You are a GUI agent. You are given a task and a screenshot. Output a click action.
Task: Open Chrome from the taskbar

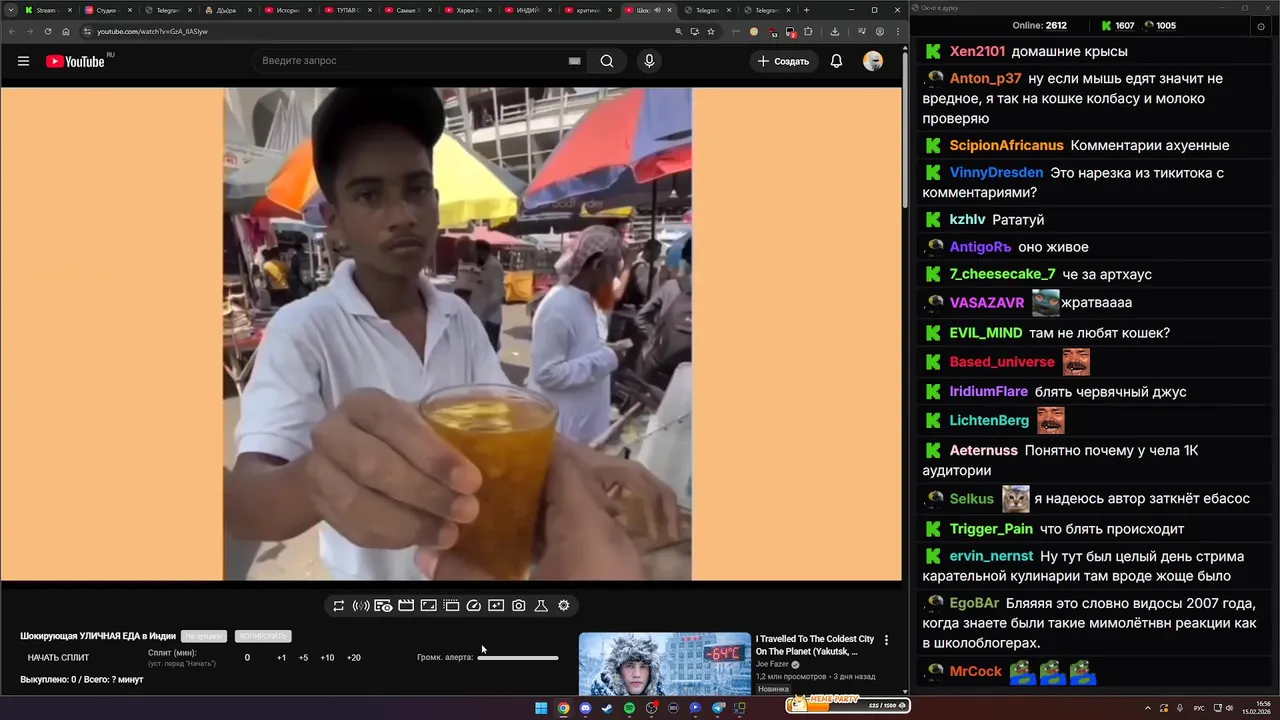pyautogui.click(x=563, y=708)
